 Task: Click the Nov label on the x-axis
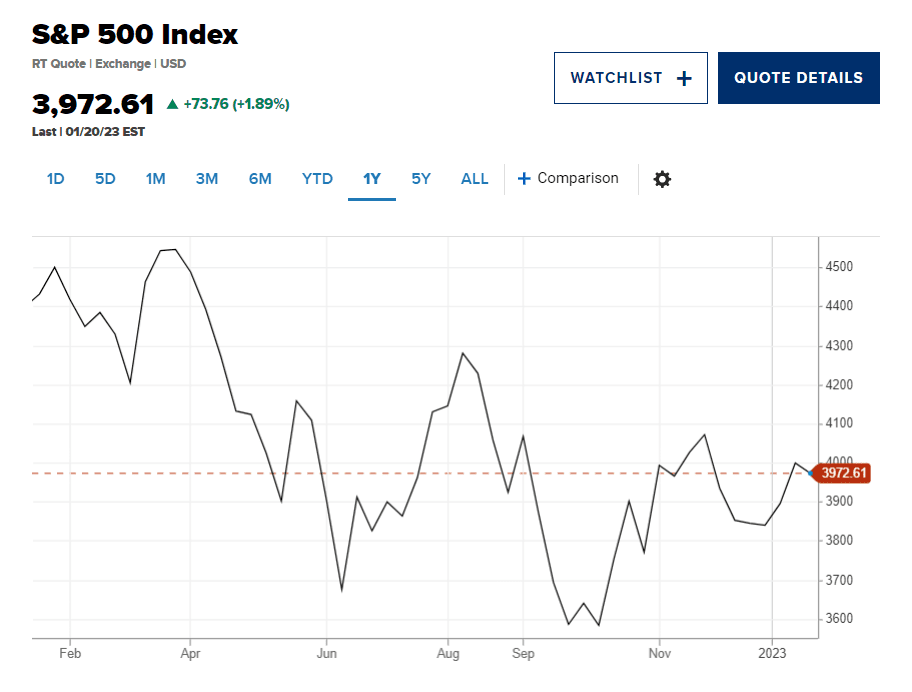[660, 654]
